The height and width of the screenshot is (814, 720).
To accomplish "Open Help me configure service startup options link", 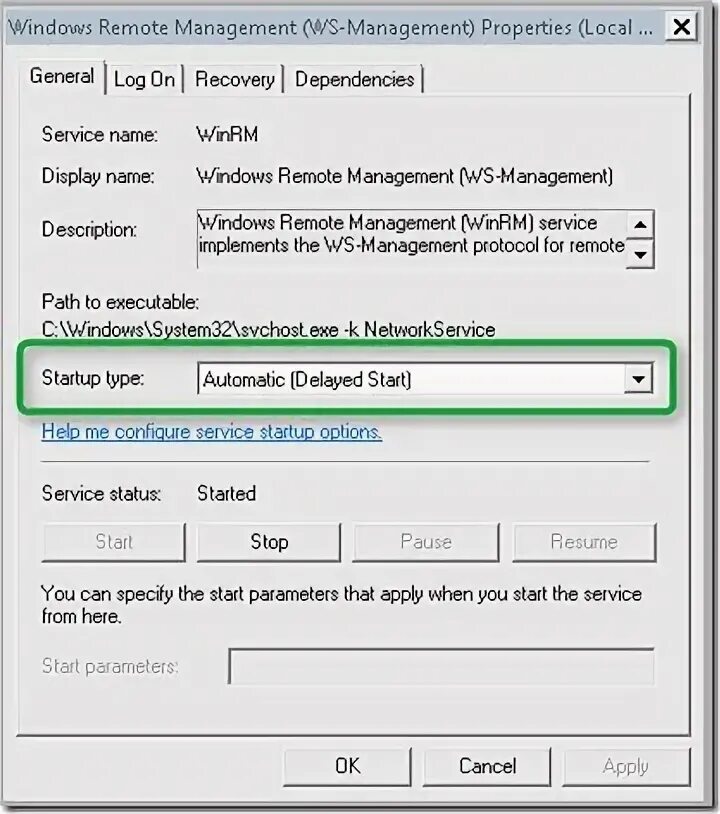I will pyautogui.click(x=212, y=432).
